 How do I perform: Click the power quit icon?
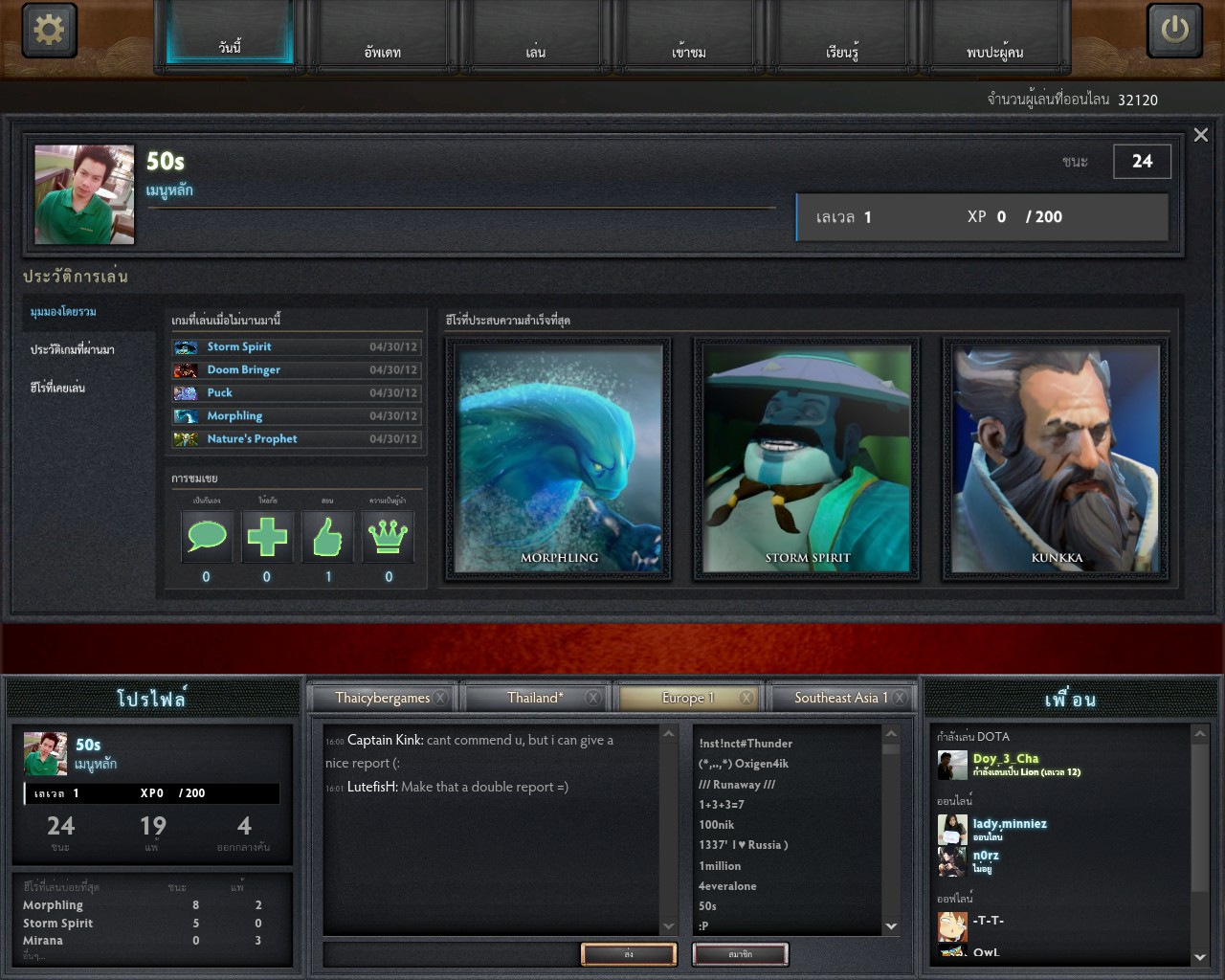(x=1174, y=30)
